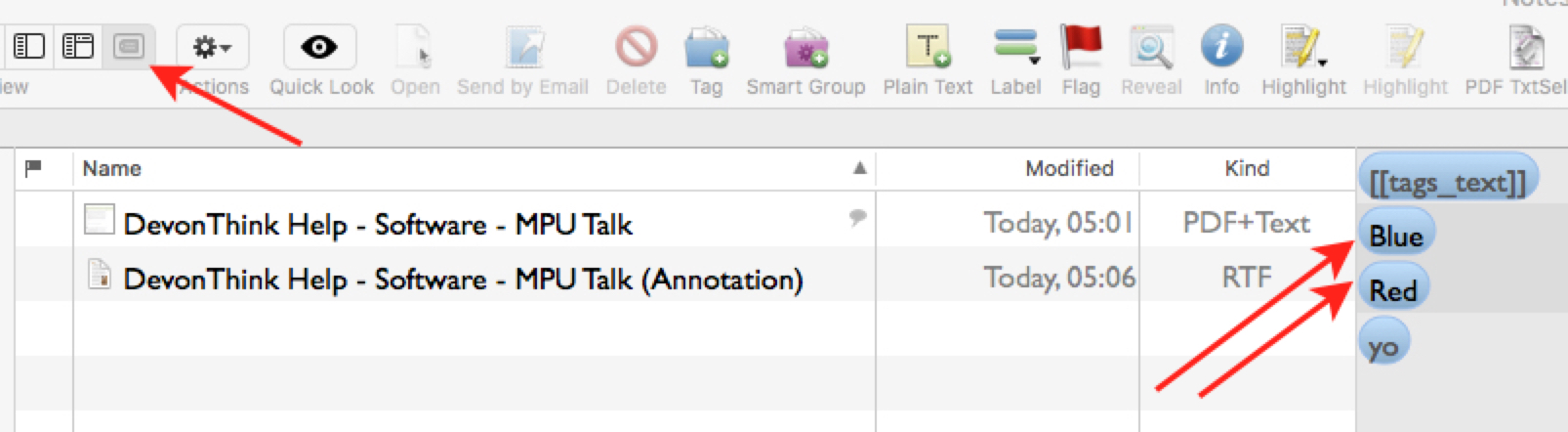Create a new Smart Group

[x=805, y=47]
